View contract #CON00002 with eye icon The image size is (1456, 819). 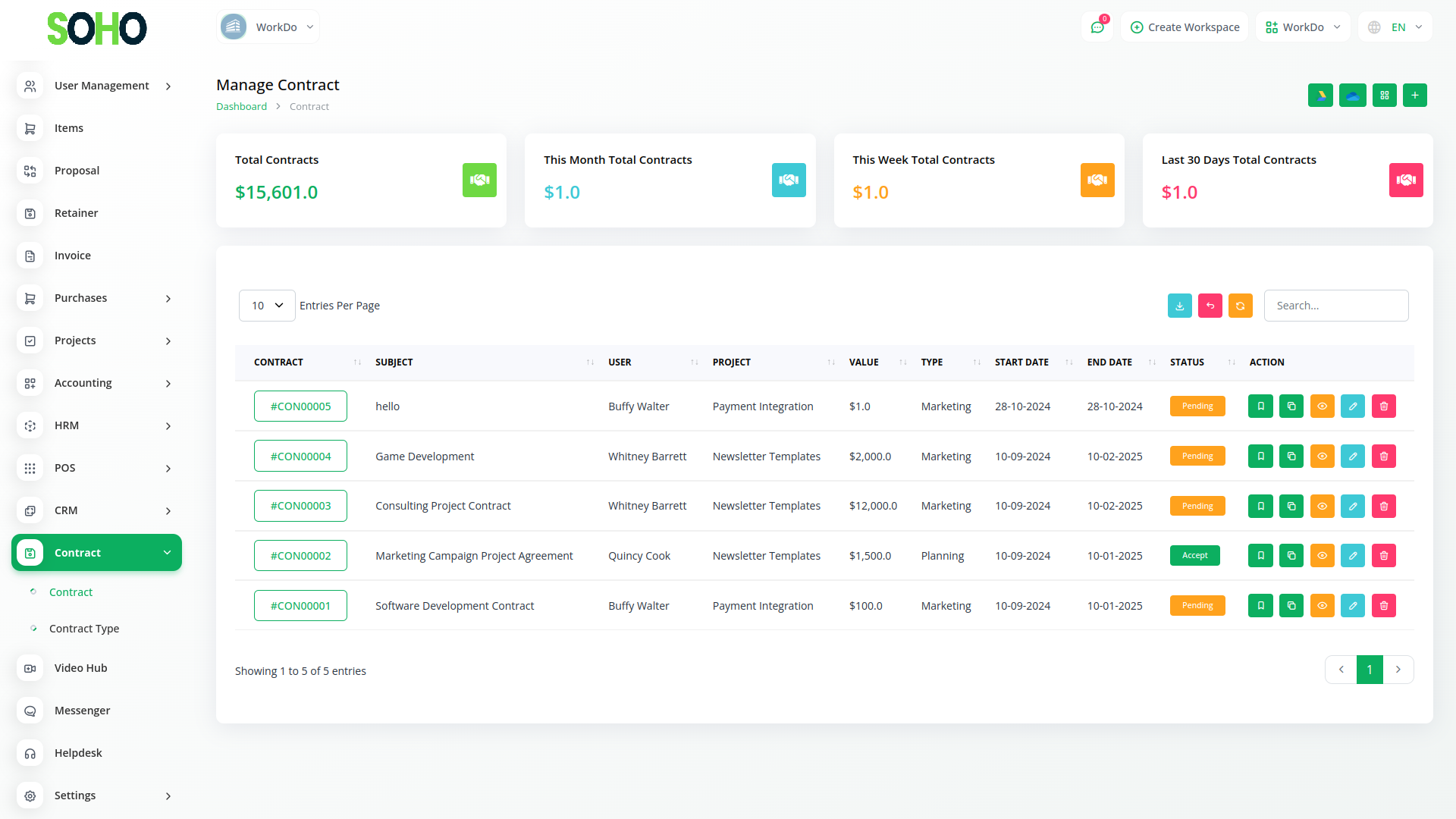pyautogui.click(x=1322, y=556)
